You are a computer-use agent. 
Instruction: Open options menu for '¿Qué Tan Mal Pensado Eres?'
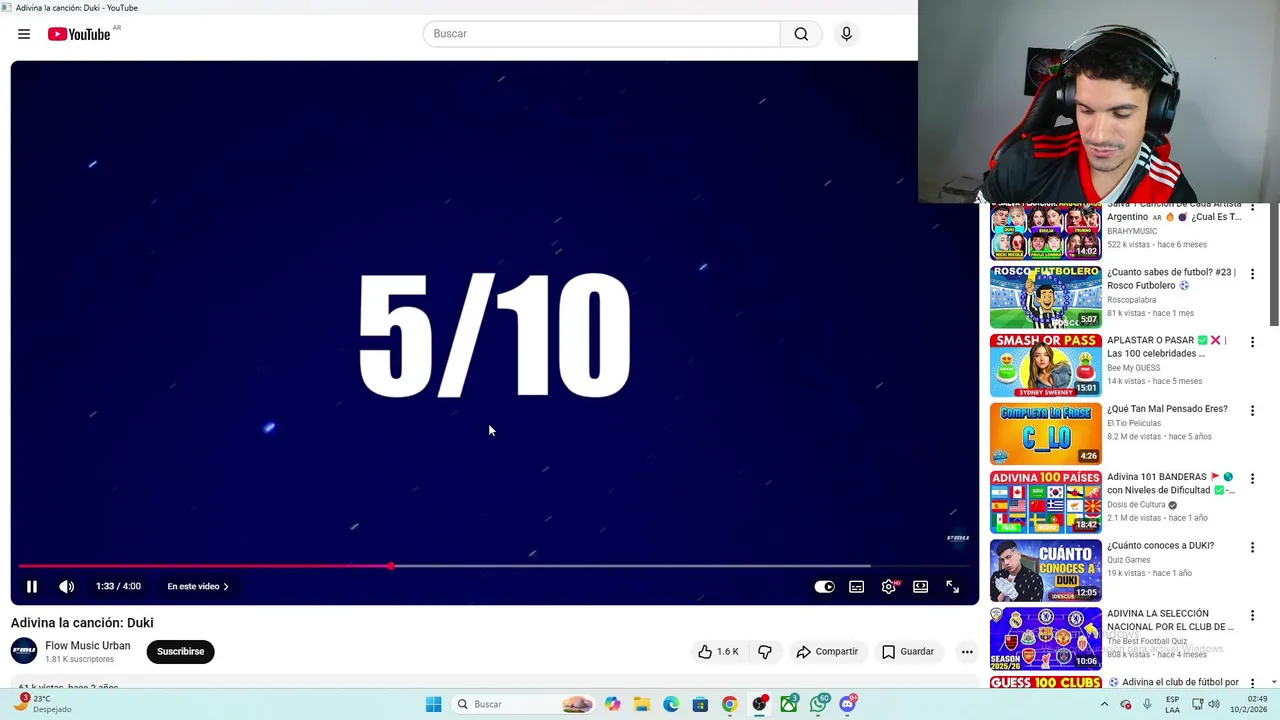(1252, 411)
